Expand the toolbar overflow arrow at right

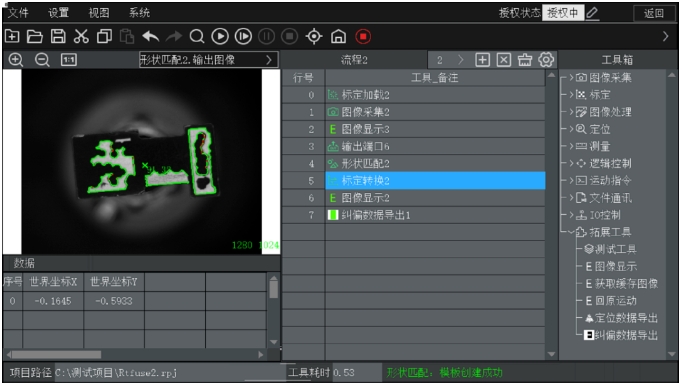(x=665, y=36)
